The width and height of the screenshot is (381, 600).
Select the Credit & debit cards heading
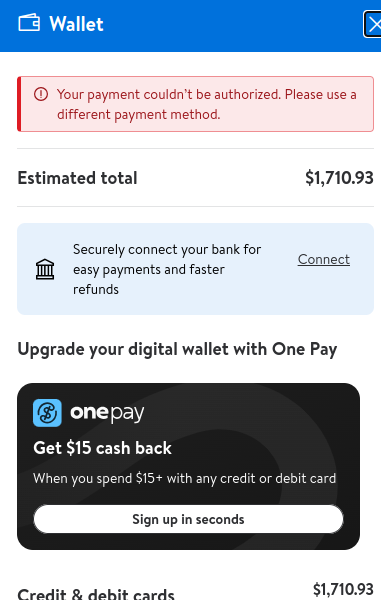coord(96,593)
